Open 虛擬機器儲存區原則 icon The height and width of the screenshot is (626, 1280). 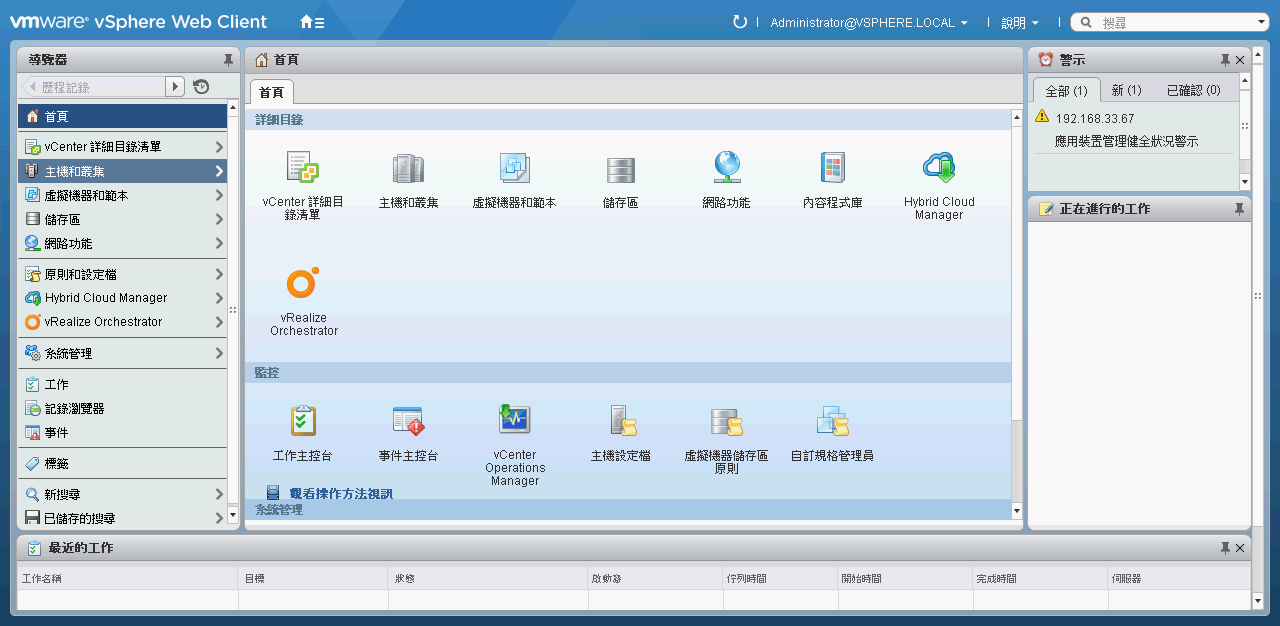(726, 421)
